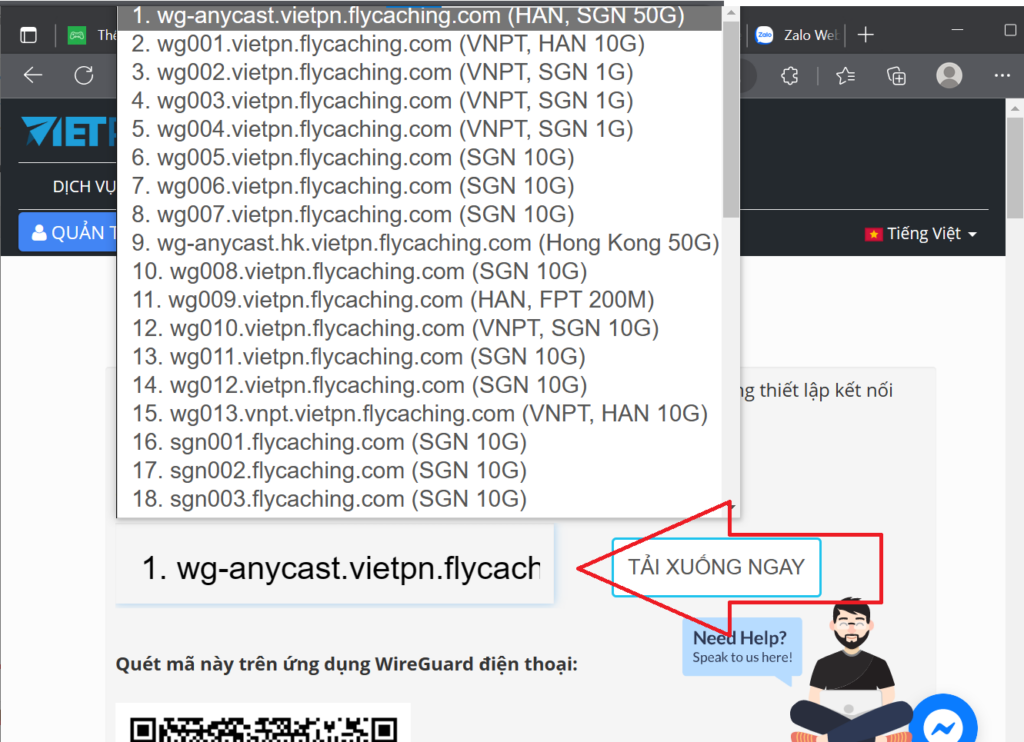
Task: Pick server 10 wg008 (SGN 10G)
Action: [419, 271]
